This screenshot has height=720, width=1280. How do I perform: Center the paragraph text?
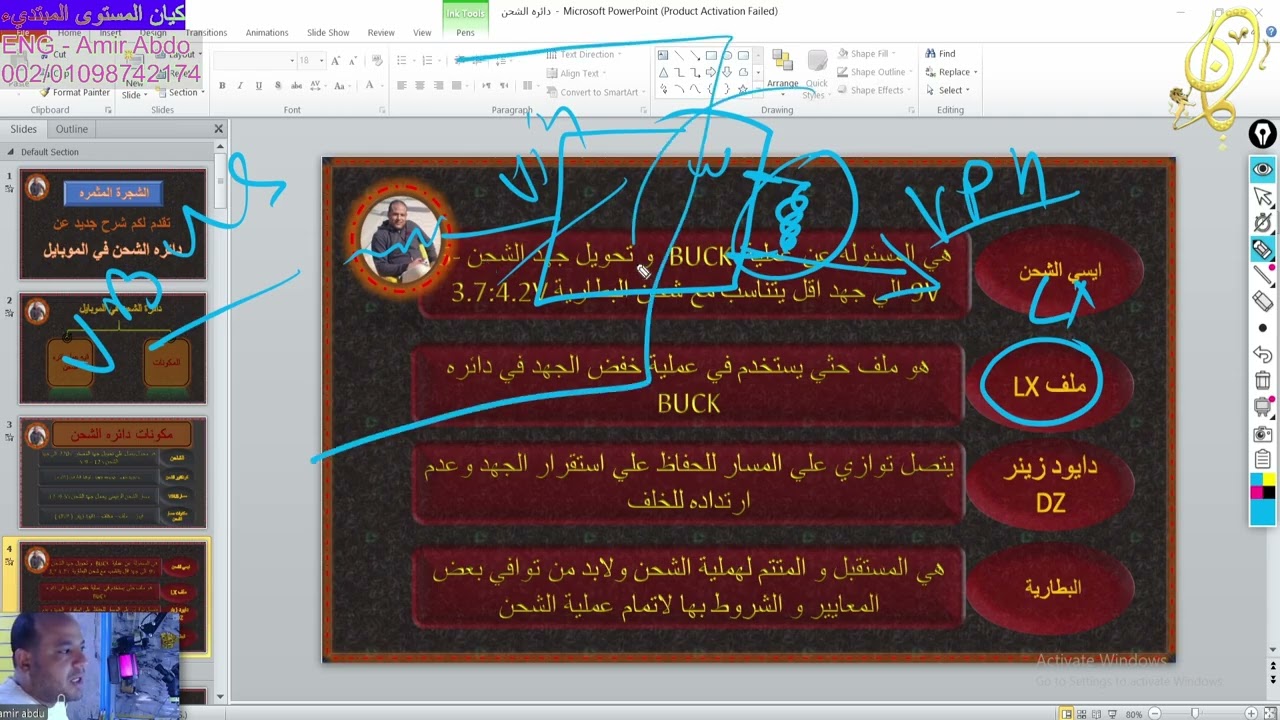pyautogui.click(x=420, y=86)
